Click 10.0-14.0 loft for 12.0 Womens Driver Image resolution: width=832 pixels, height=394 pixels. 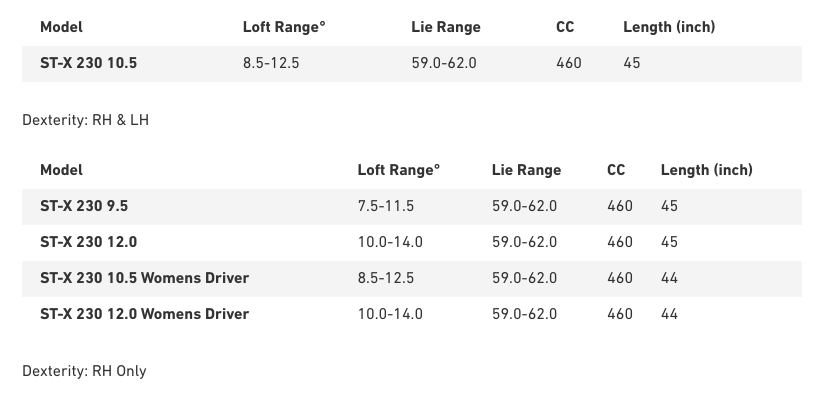(390, 314)
